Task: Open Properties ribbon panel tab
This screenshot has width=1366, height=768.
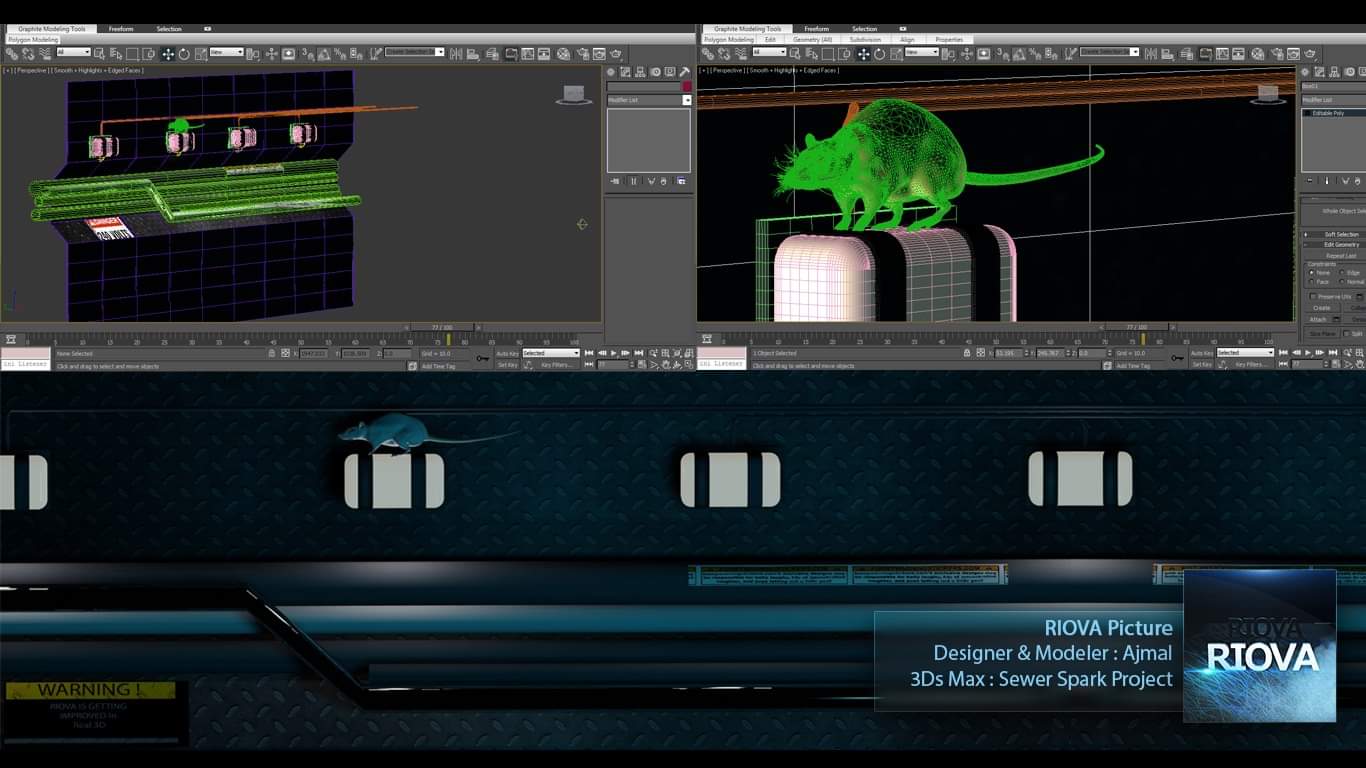Action: click(x=949, y=39)
